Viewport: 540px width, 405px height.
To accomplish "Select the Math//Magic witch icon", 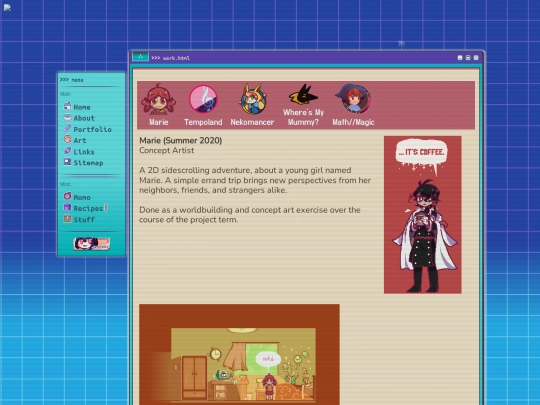I will point(353,99).
